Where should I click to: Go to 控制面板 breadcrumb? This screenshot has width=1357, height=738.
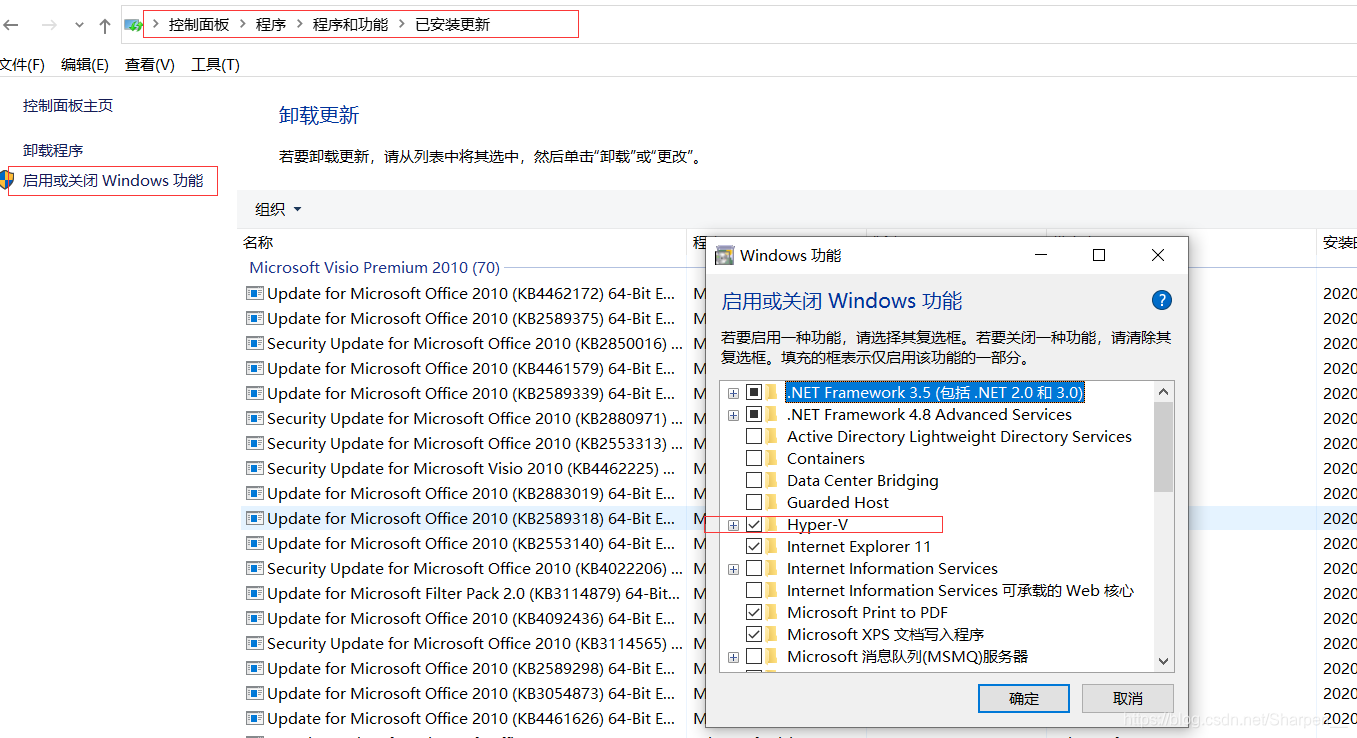point(199,25)
